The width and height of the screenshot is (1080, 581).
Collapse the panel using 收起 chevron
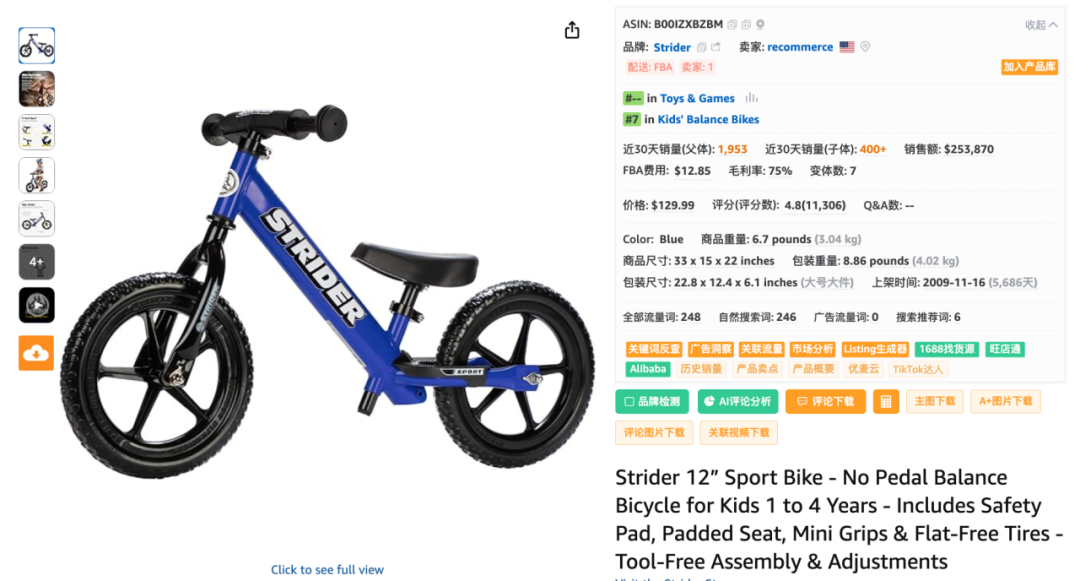(1041, 25)
